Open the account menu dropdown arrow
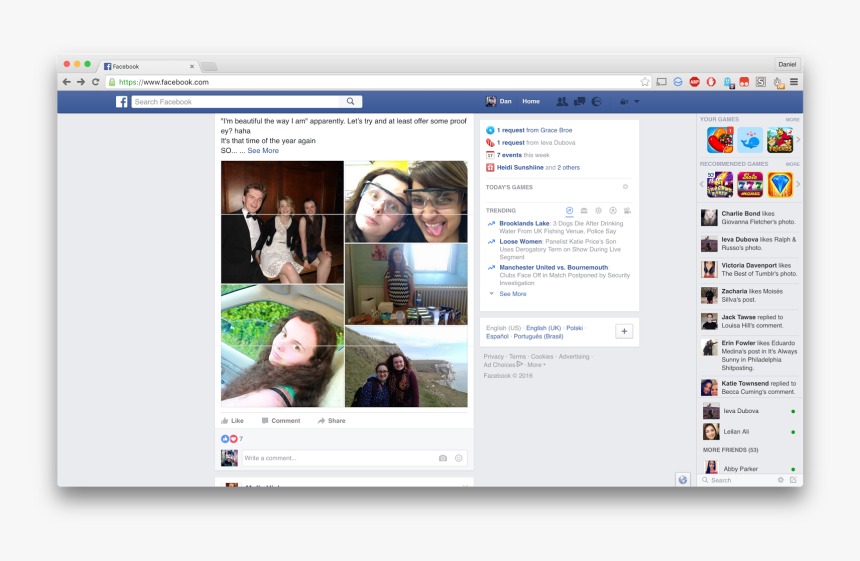860x561 pixels. [637, 101]
